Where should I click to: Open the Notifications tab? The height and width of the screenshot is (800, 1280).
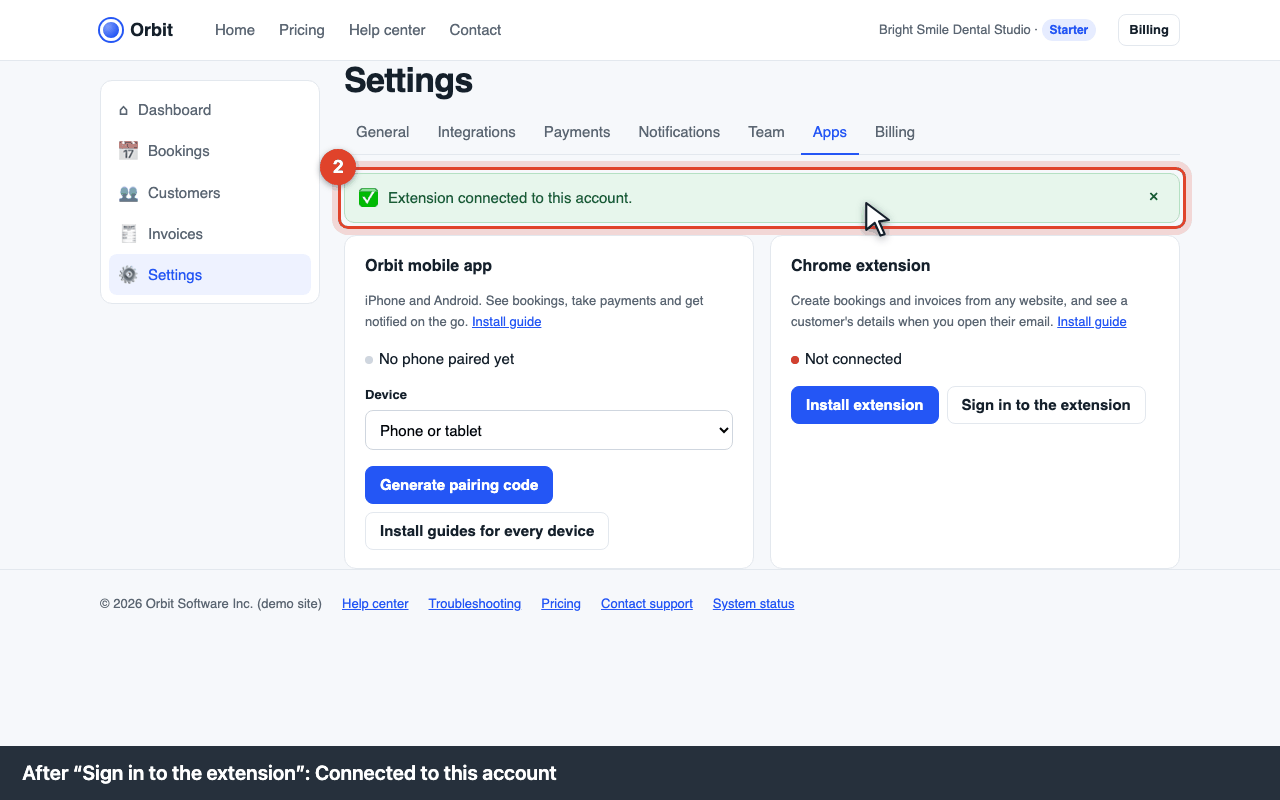pos(679,132)
